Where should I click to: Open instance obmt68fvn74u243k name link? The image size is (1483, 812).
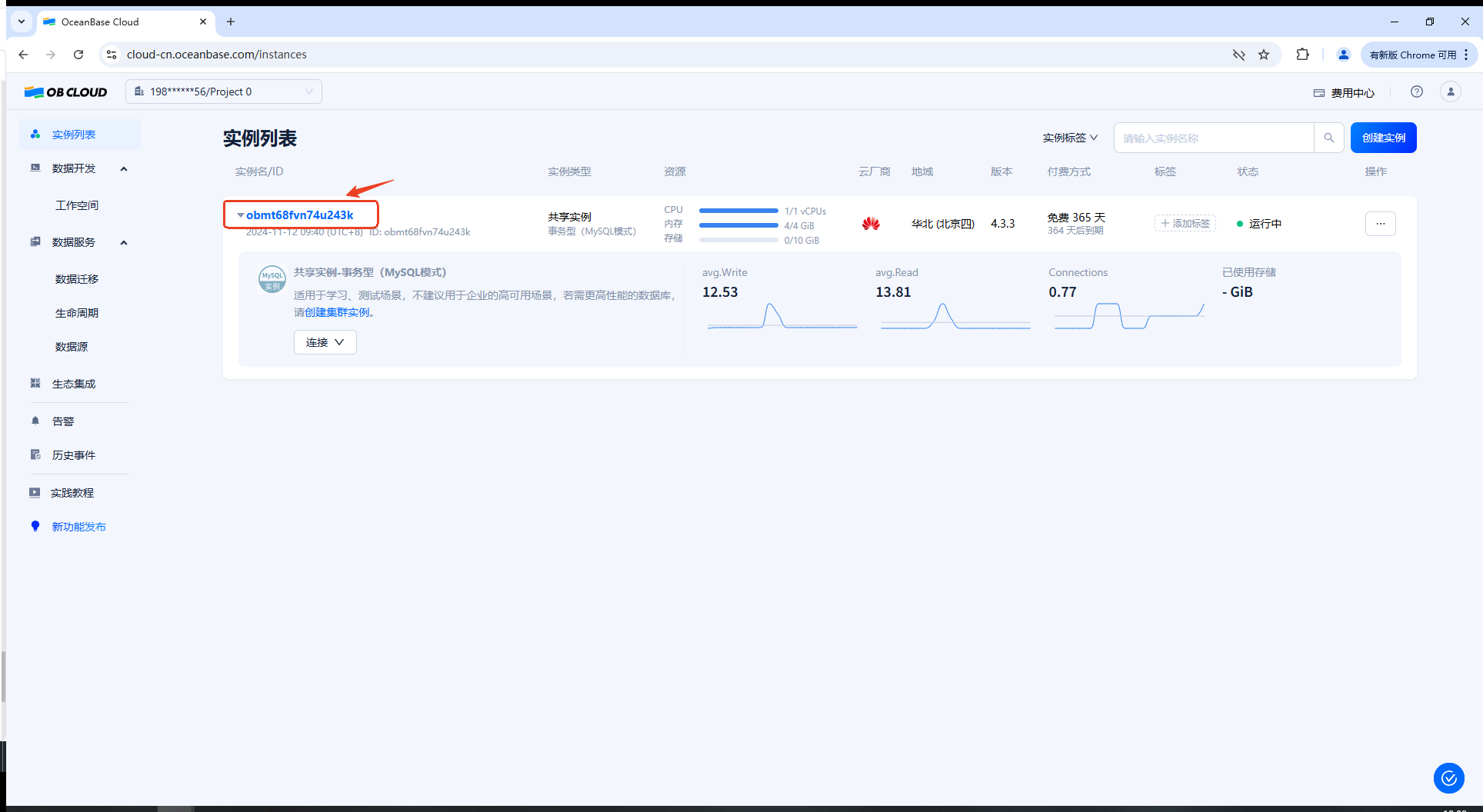[x=300, y=215]
